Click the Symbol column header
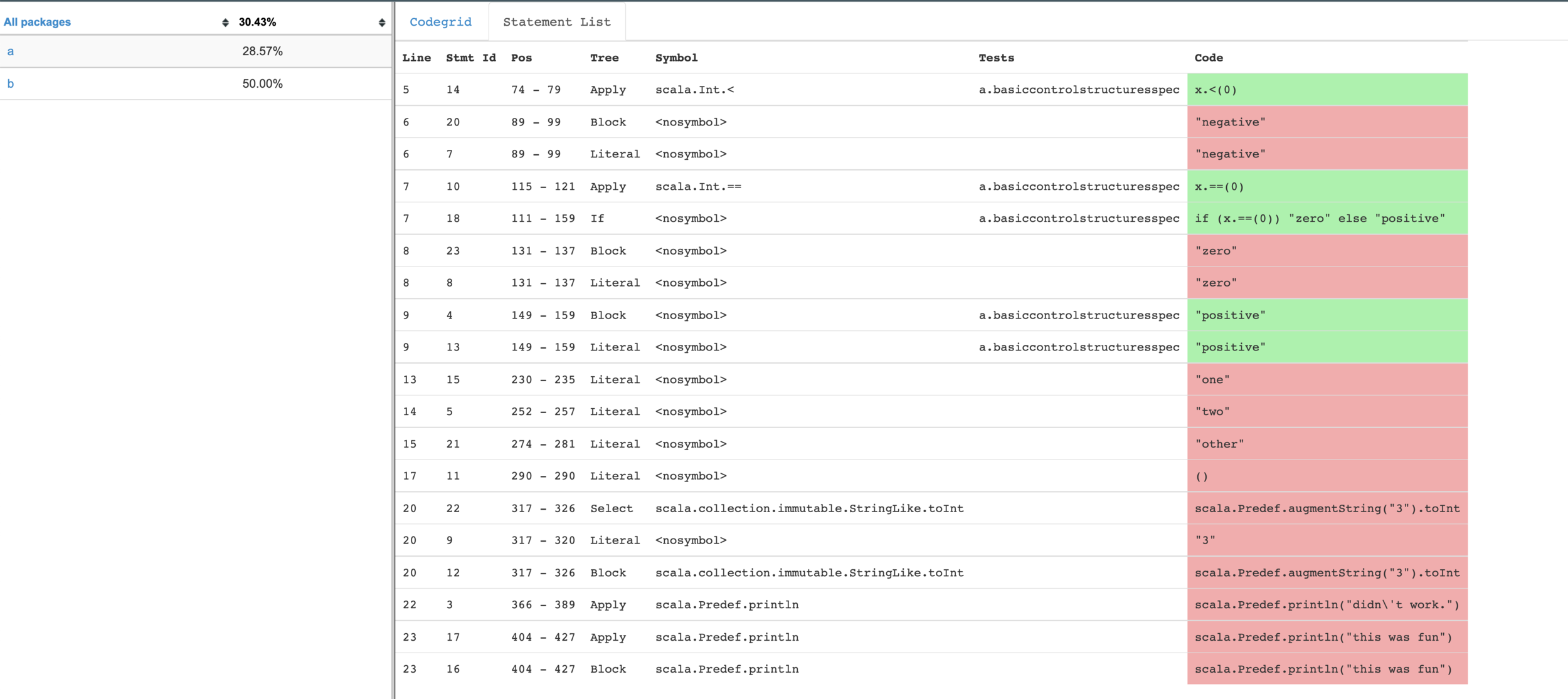The image size is (1568, 699). pos(676,58)
